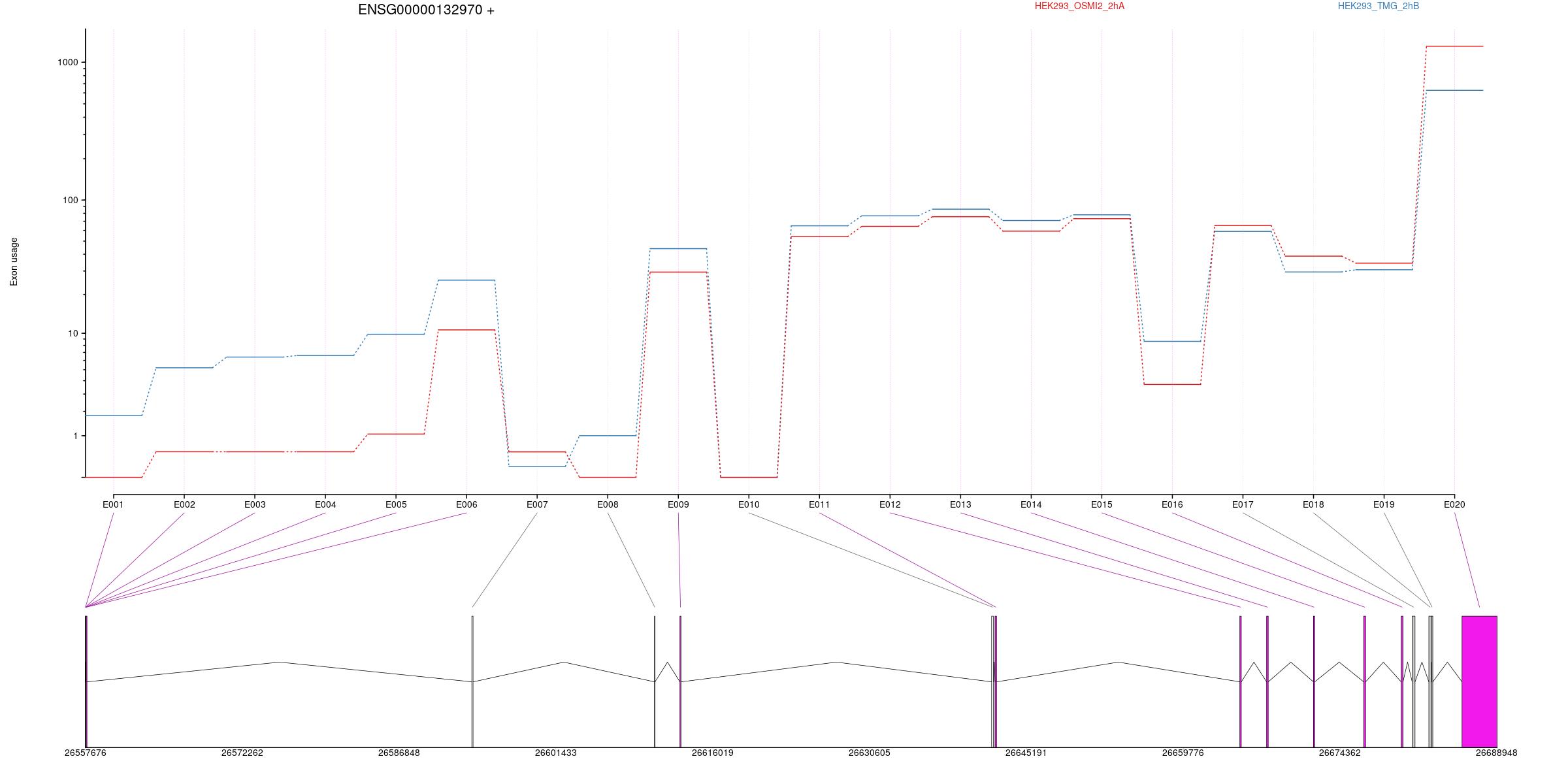The image size is (1568, 784).
Task: Click the red line segment above E006
Action: (x=466, y=330)
